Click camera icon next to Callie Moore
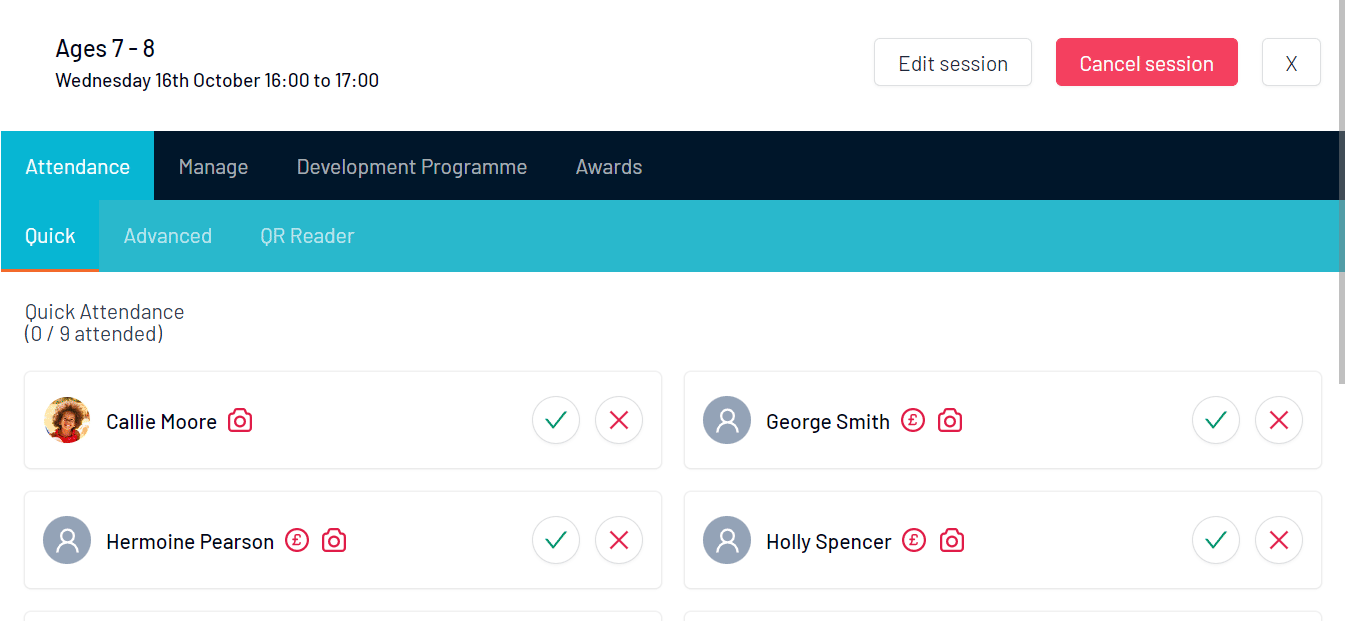Viewport: 1345px width, 621px height. click(240, 421)
